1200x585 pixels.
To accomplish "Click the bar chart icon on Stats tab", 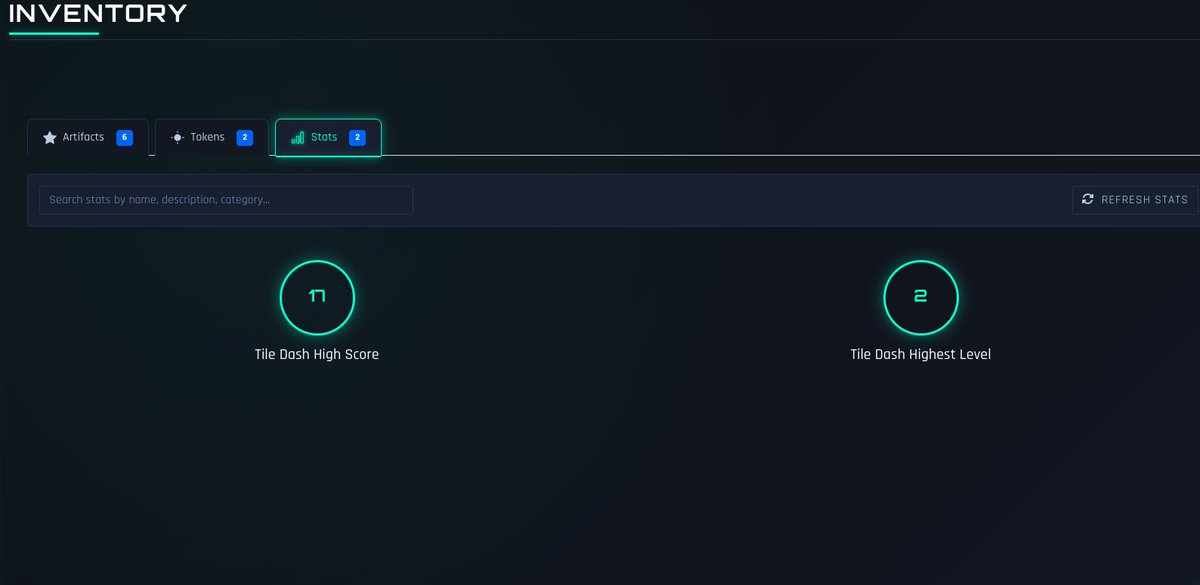I will (298, 138).
